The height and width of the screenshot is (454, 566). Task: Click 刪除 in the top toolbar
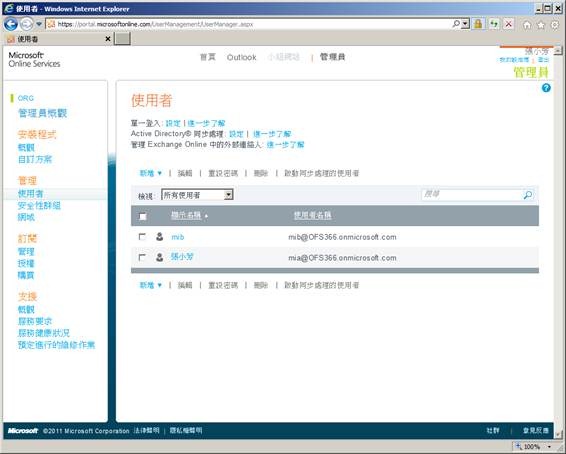(x=261, y=173)
